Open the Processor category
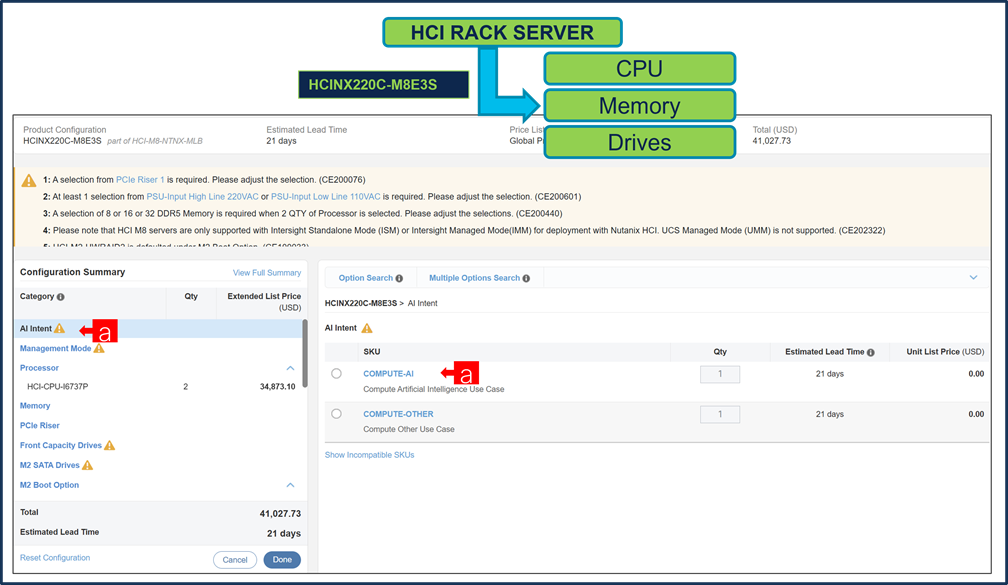This screenshot has width=1008, height=585. (39, 368)
